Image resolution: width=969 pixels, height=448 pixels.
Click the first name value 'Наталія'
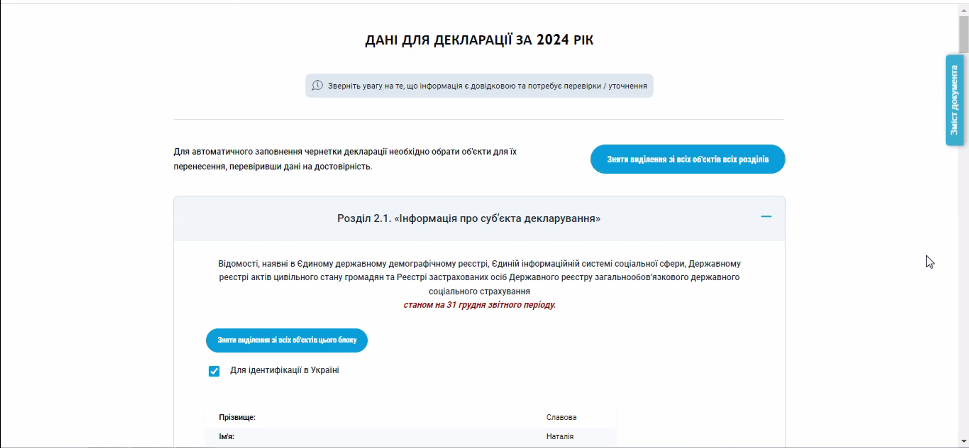click(x=560, y=437)
